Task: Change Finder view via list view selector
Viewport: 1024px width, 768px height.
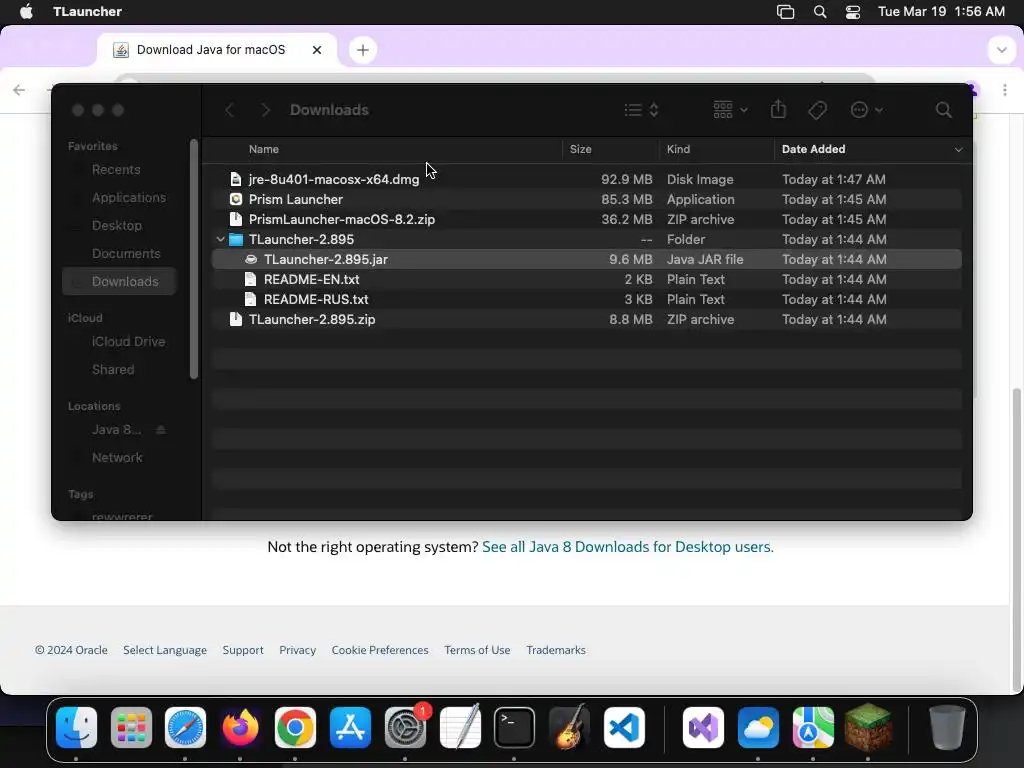Action: (x=641, y=110)
